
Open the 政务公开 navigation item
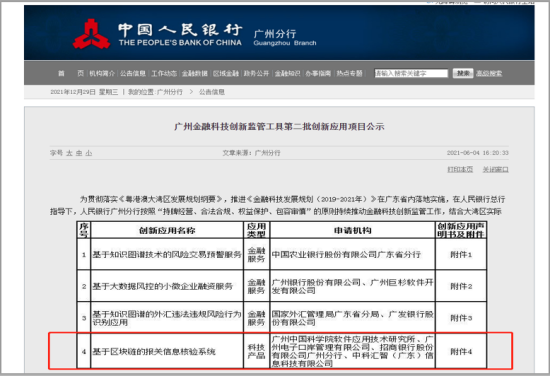(x=256, y=73)
